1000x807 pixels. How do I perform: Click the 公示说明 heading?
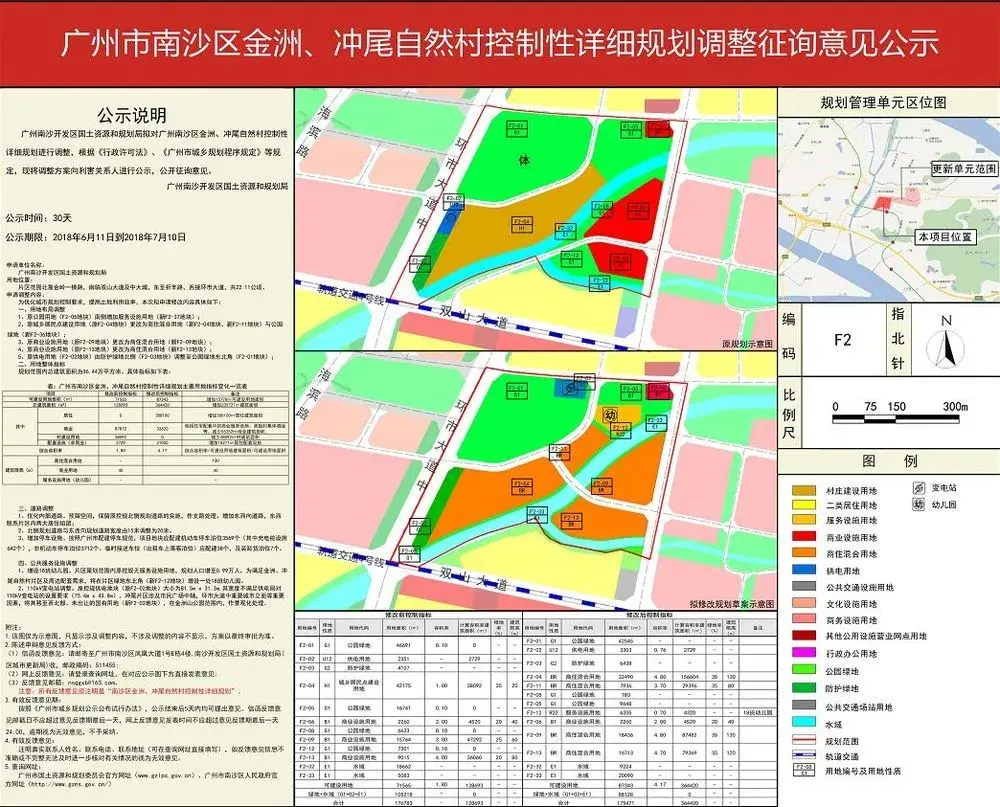click(132, 115)
